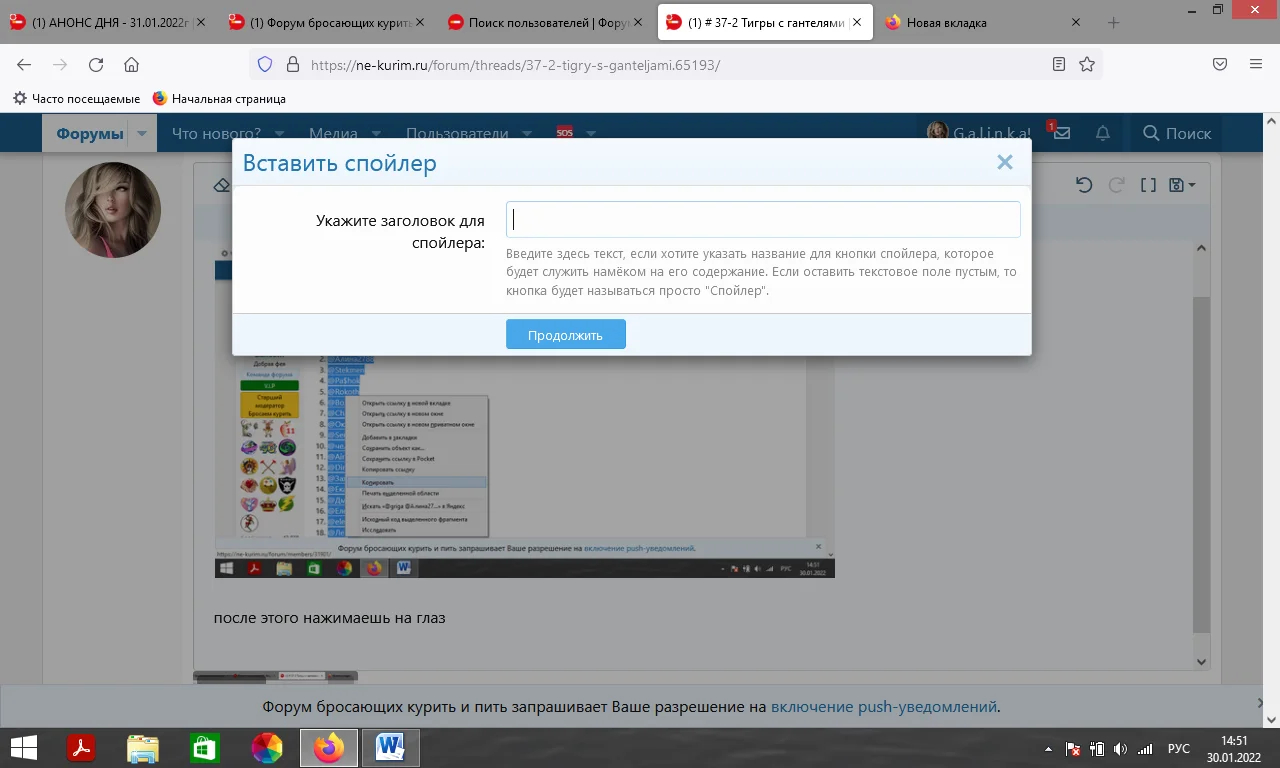Viewport: 1280px width, 768px height.
Task: Open the inbox envelope with 1 unread message
Action: click(x=1060, y=131)
